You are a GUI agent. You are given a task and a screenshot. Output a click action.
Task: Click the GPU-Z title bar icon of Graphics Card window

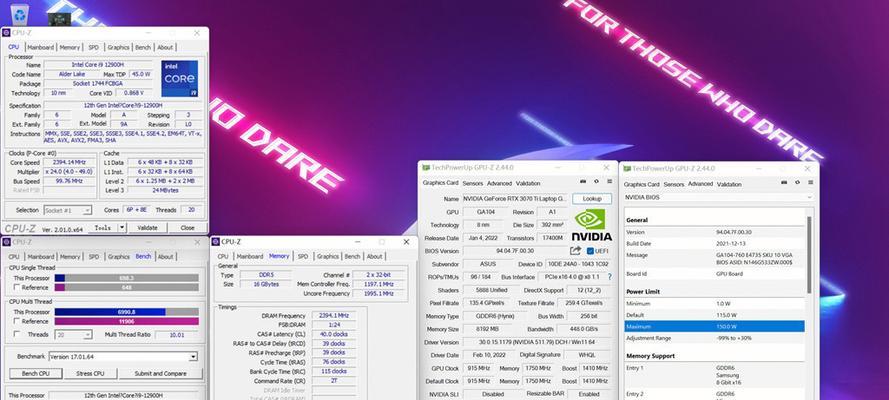coord(425,168)
